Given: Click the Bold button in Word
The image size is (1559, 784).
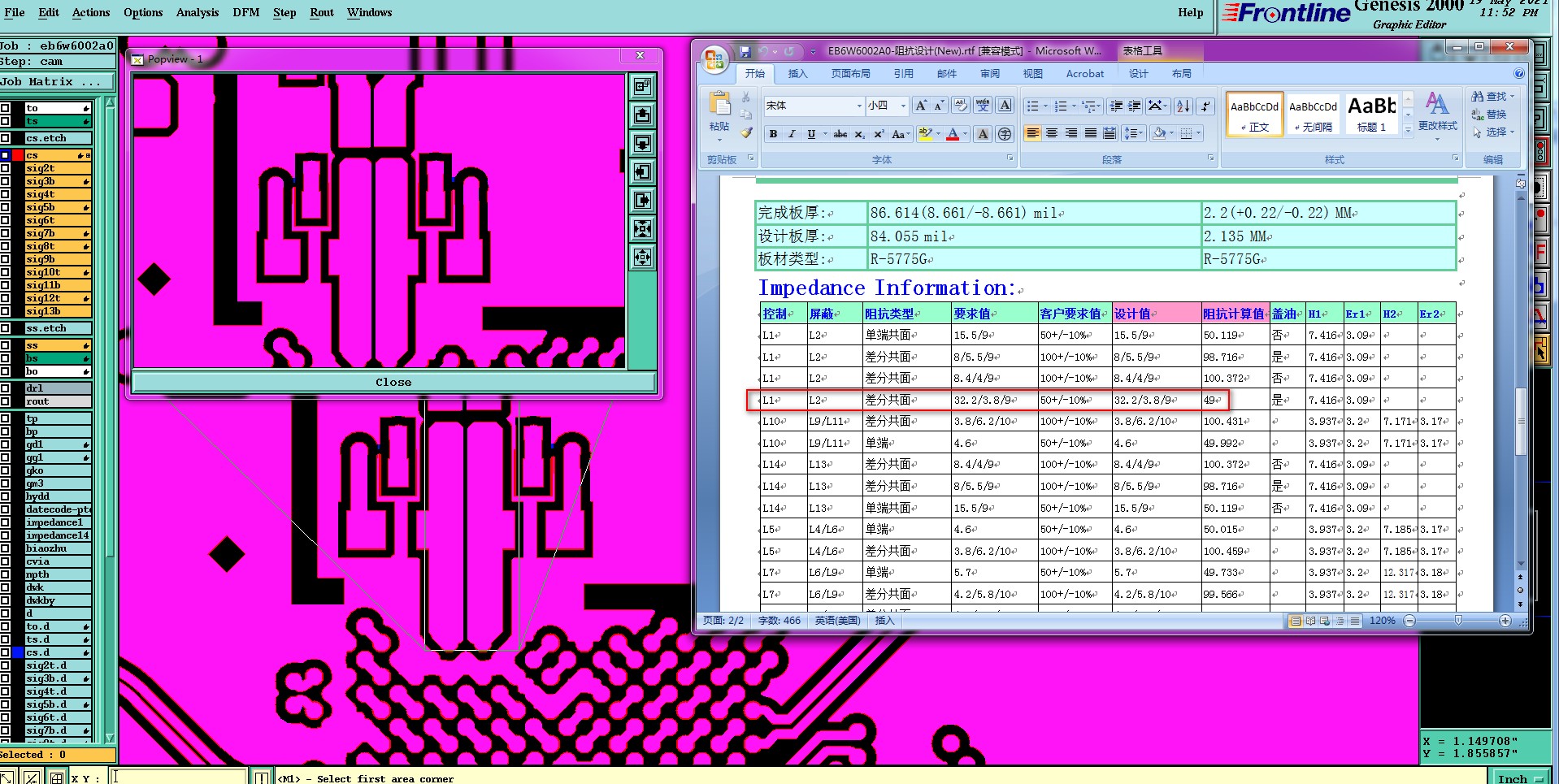Looking at the screenshot, I should tap(773, 134).
